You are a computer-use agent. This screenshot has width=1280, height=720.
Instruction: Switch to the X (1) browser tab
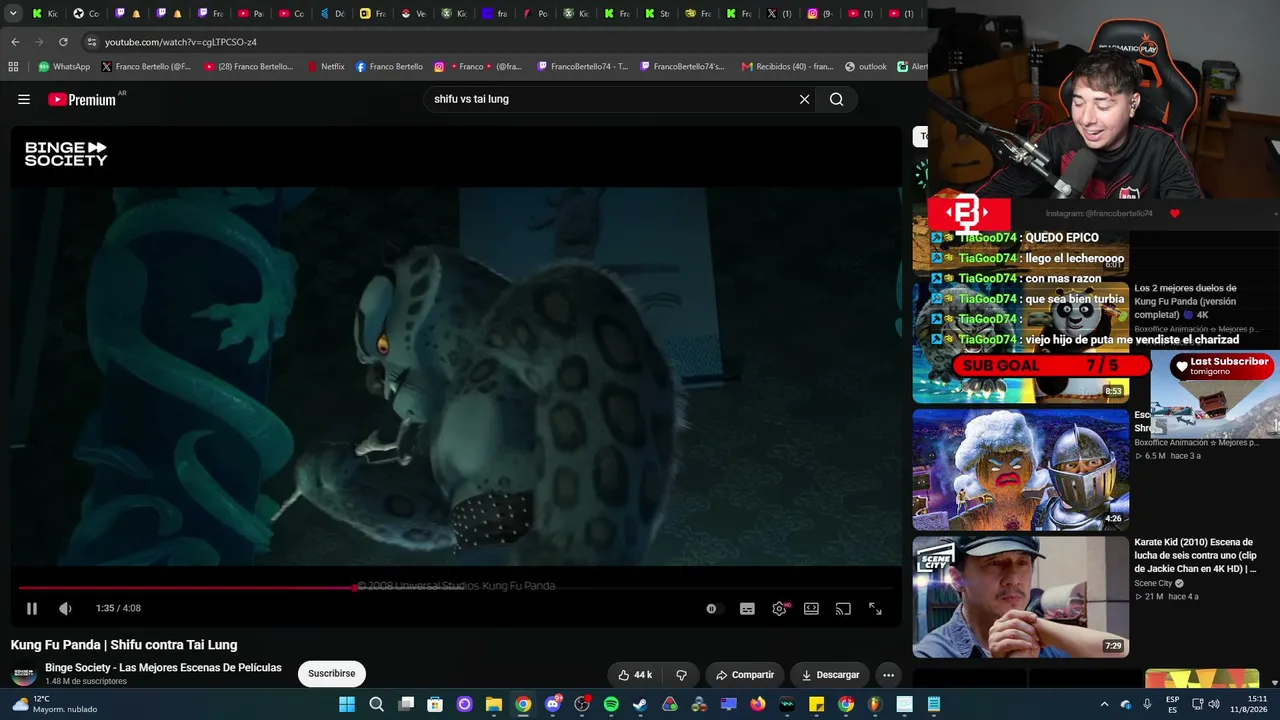(779, 14)
